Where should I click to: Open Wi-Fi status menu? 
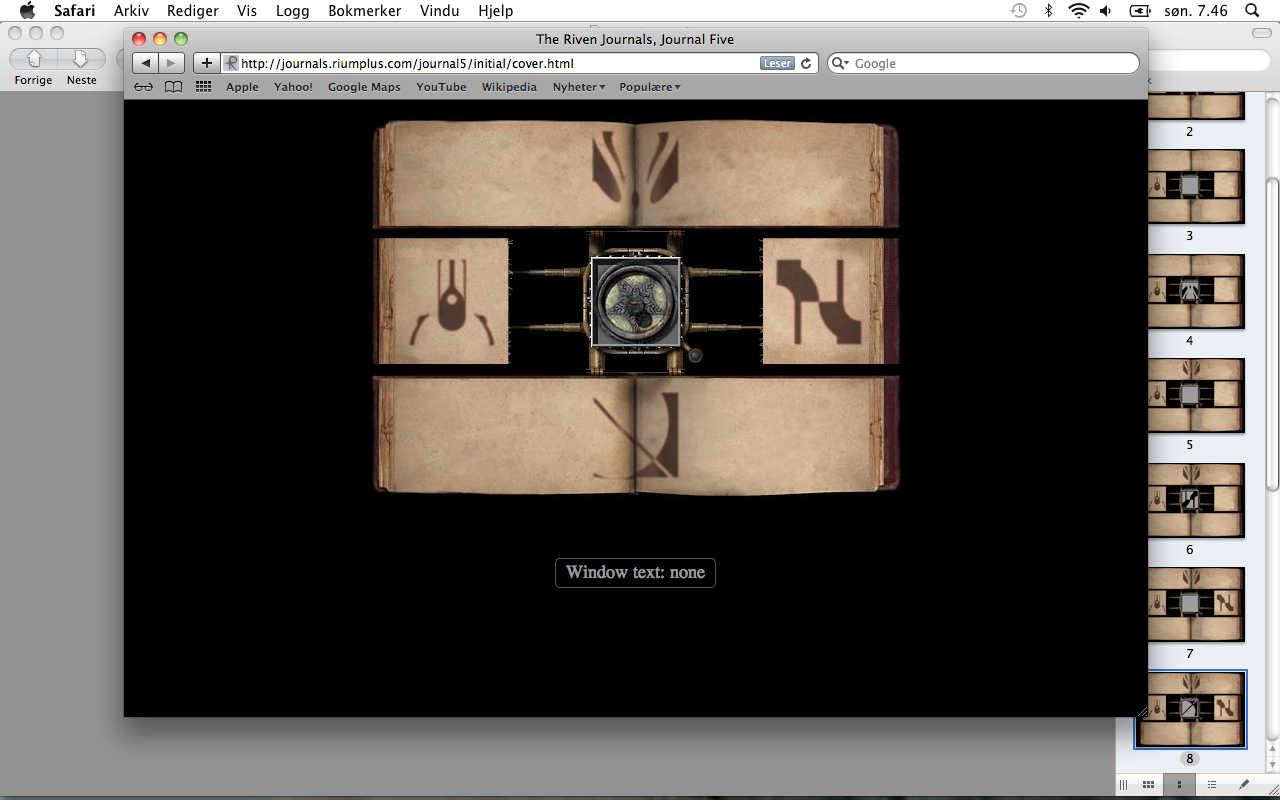pyautogui.click(x=1078, y=11)
